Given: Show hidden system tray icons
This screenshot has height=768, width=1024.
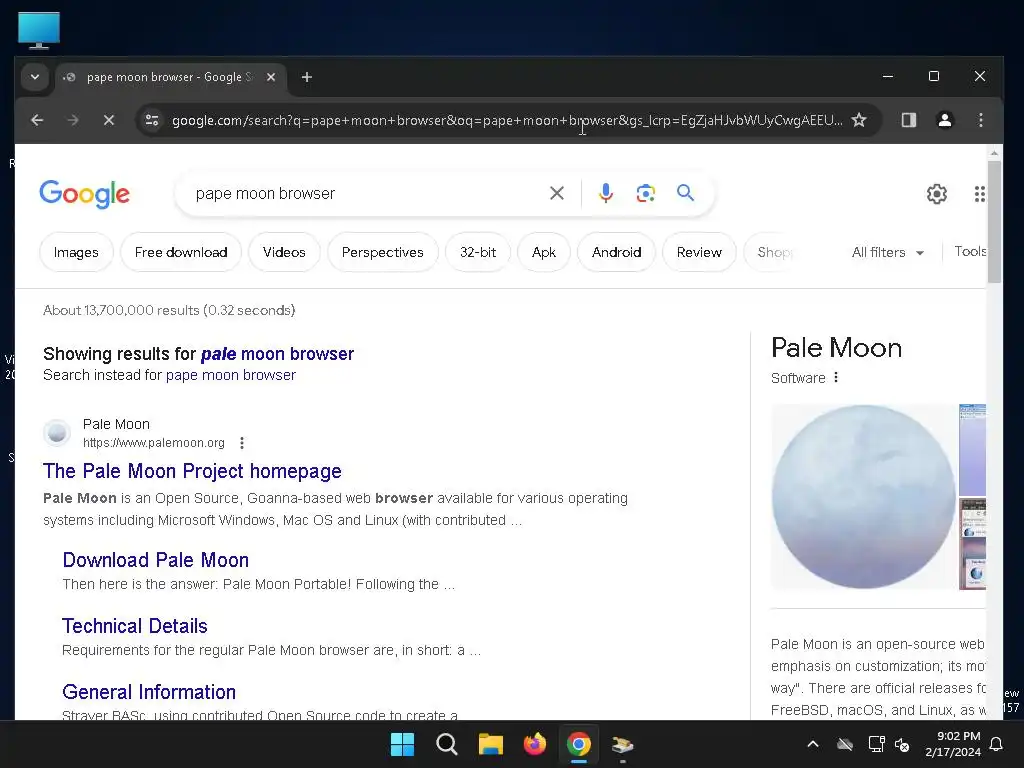Looking at the screenshot, I should 813,744.
